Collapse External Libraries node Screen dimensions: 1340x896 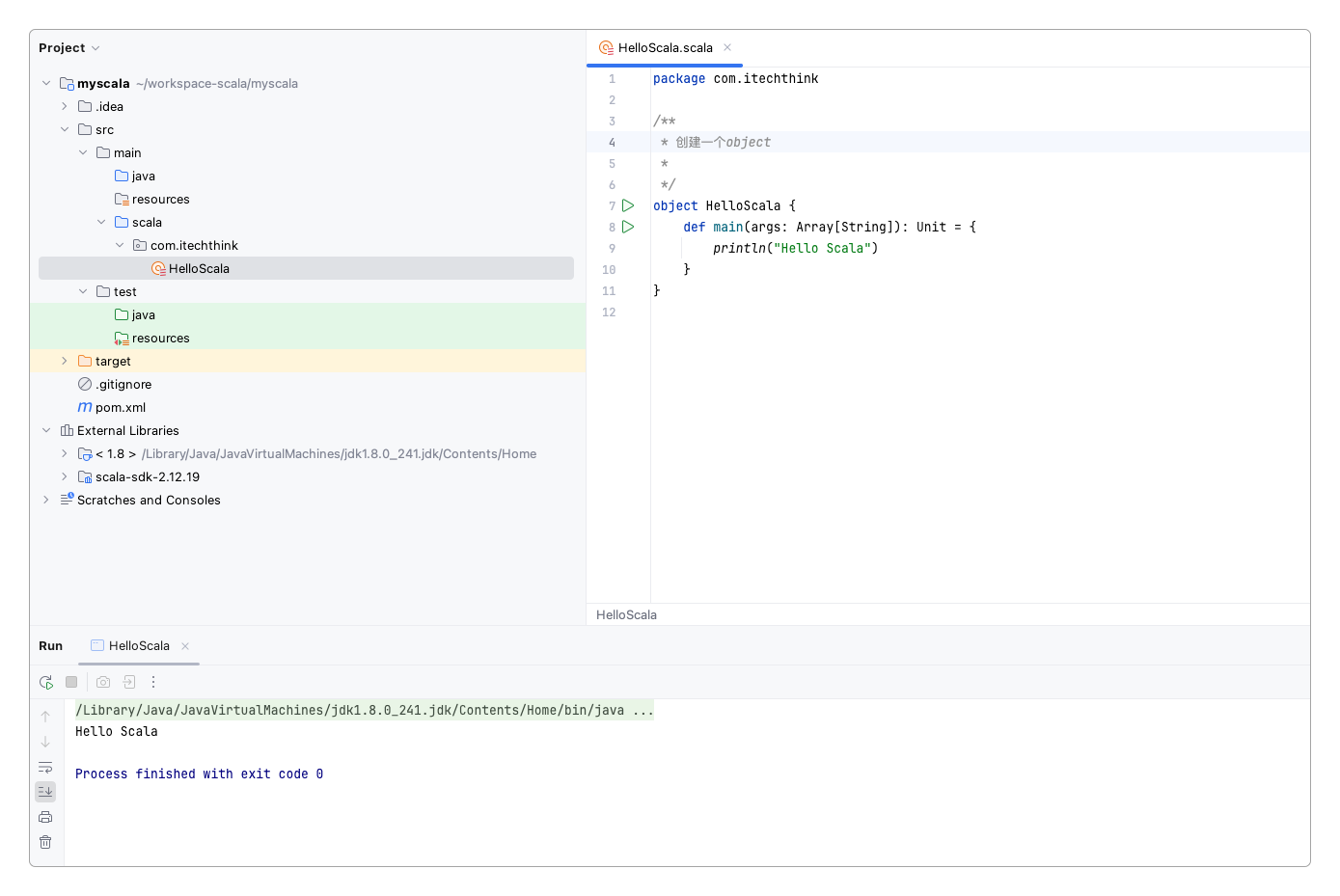click(46, 430)
